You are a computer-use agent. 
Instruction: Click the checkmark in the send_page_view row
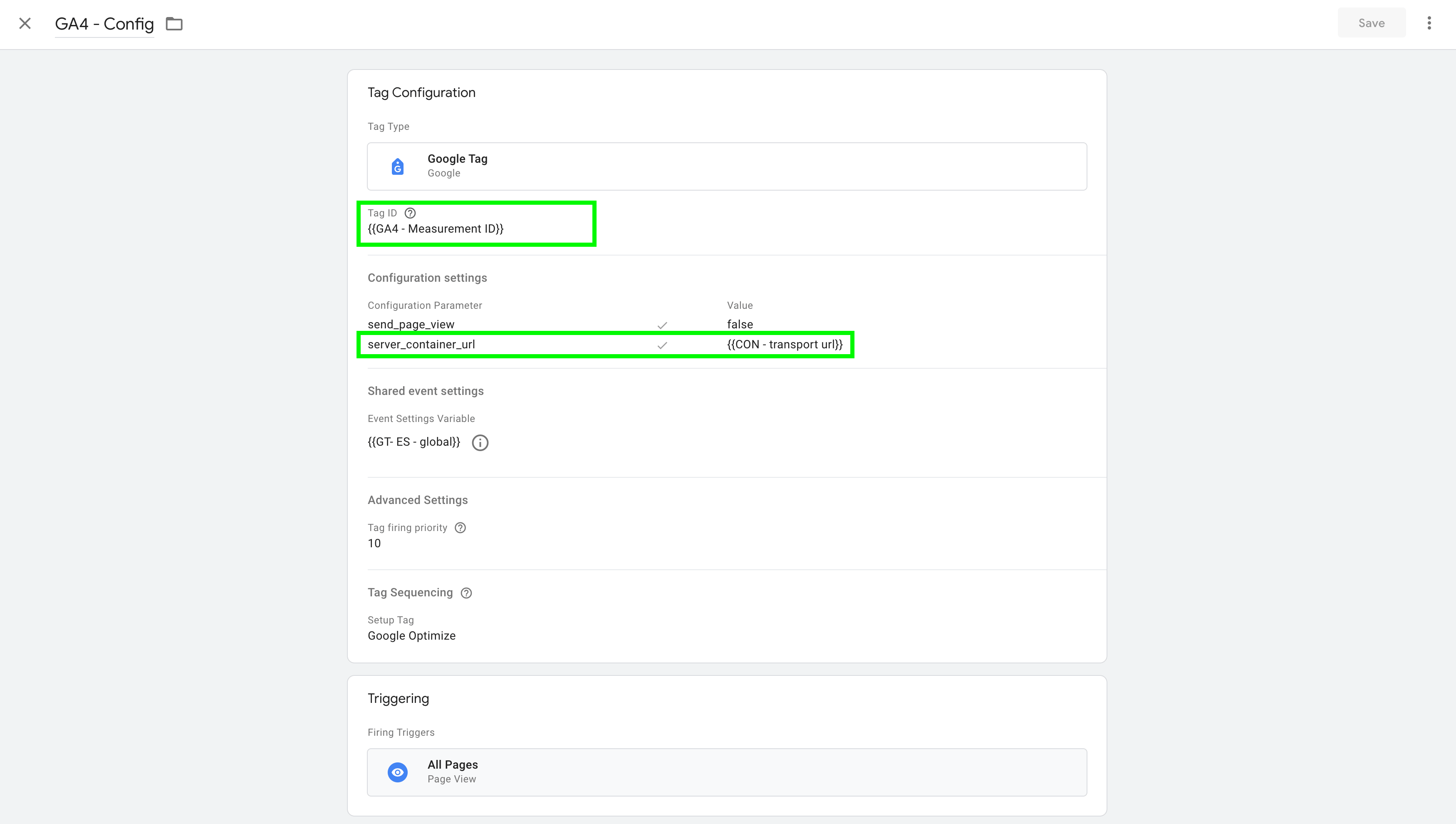point(662,325)
